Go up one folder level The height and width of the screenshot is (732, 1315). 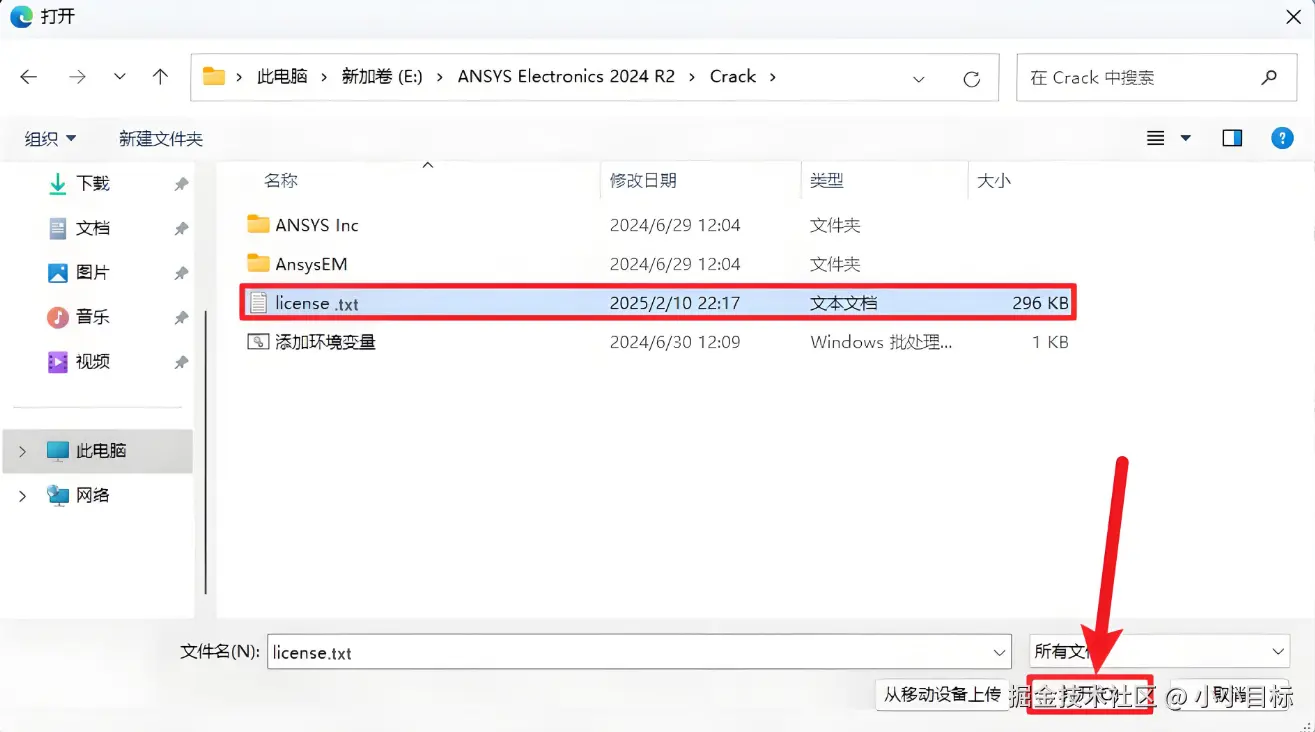160,77
